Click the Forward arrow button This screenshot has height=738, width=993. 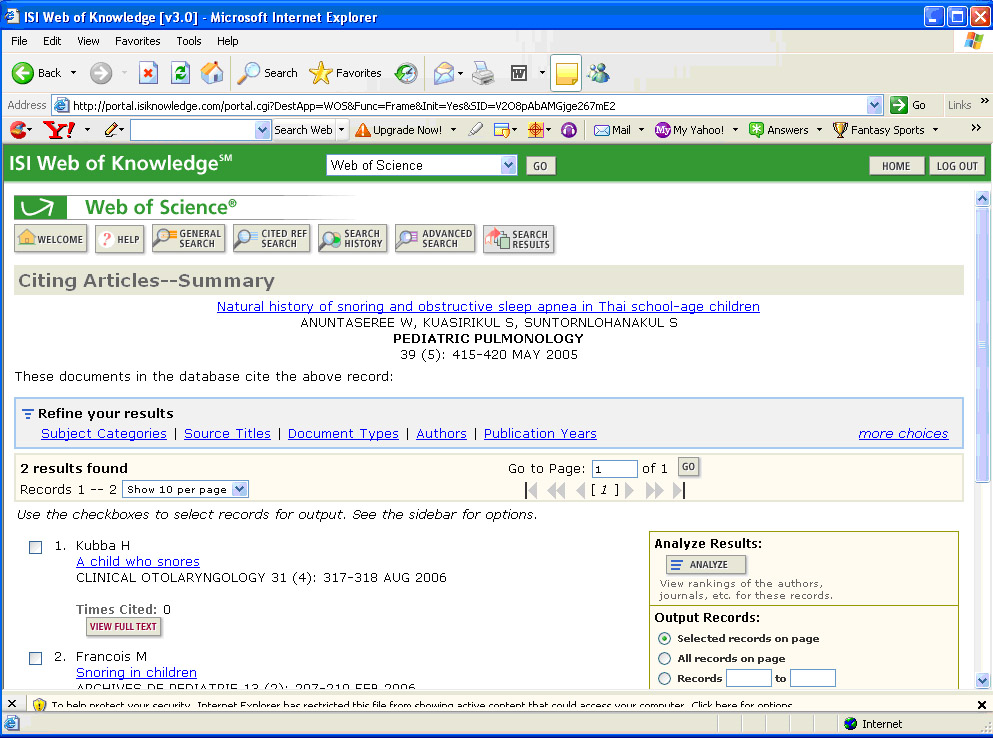tap(101, 73)
